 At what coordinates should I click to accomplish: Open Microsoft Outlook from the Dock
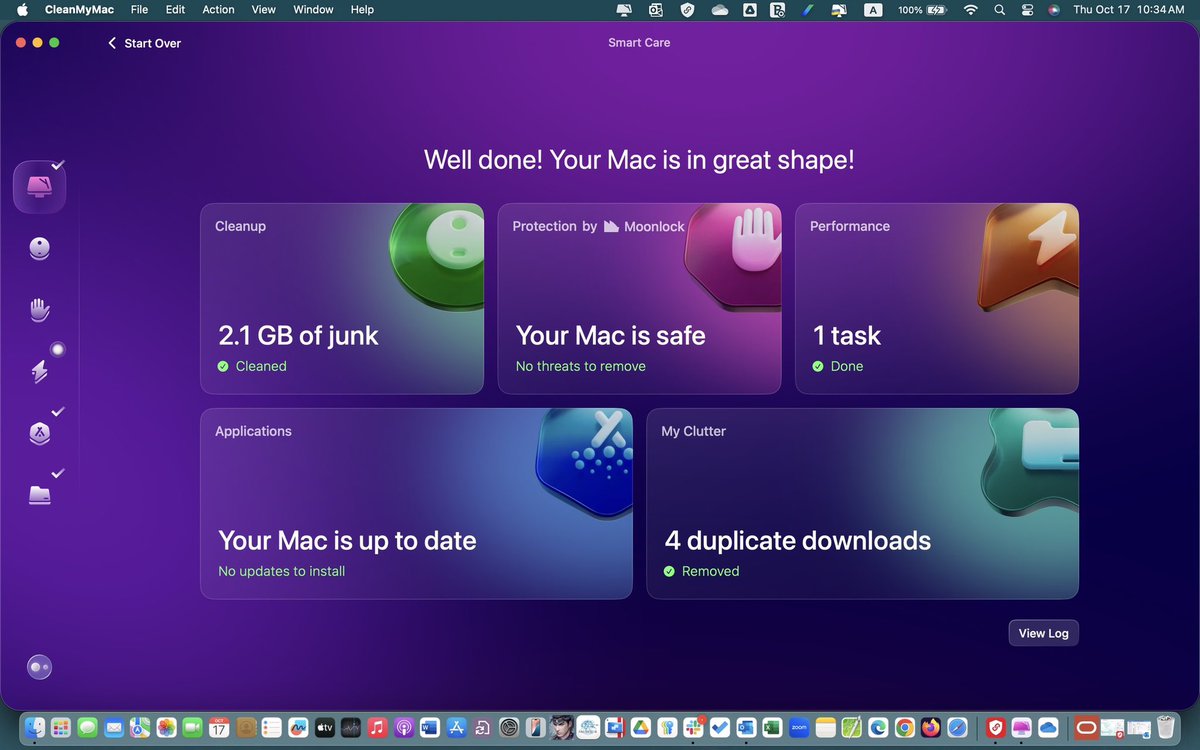746,727
